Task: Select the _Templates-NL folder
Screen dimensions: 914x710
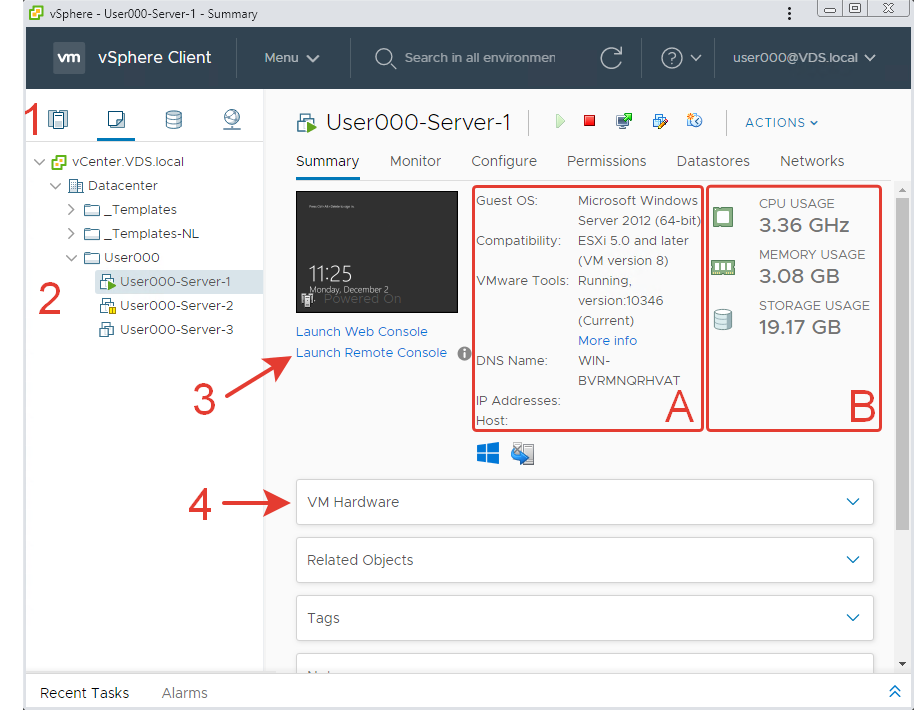Action: (x=151, y=234)
